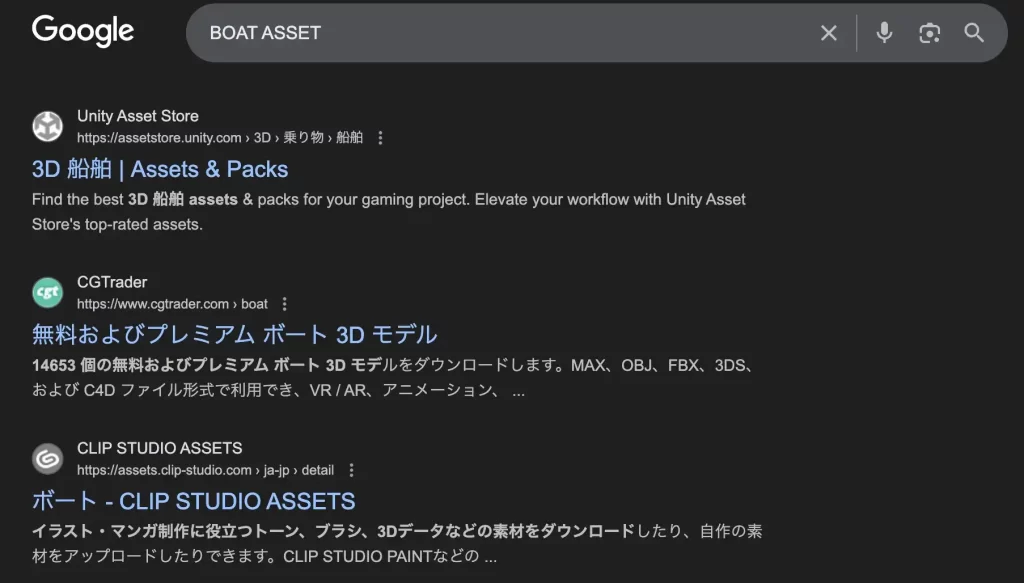Open the three-dot menu beside the CGTrader URL
1024x583 pixels.
pos(284,304)
